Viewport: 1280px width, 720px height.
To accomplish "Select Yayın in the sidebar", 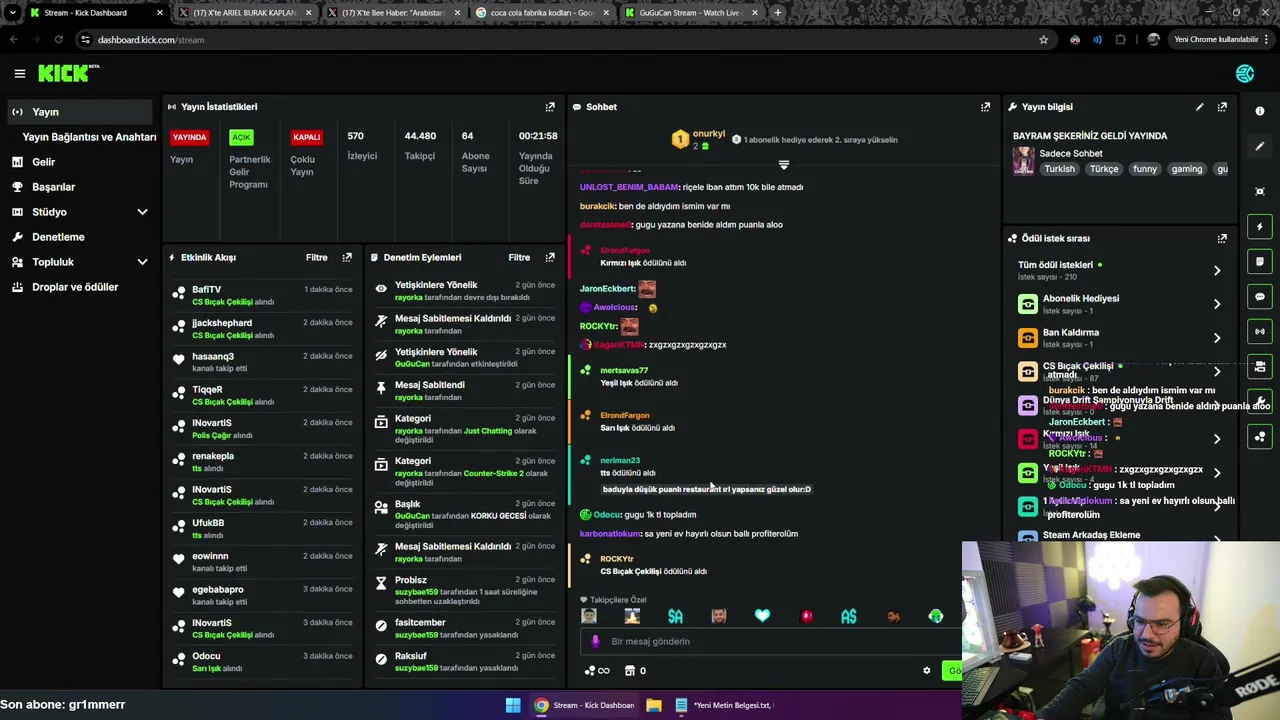I will [x=82, y=112].
